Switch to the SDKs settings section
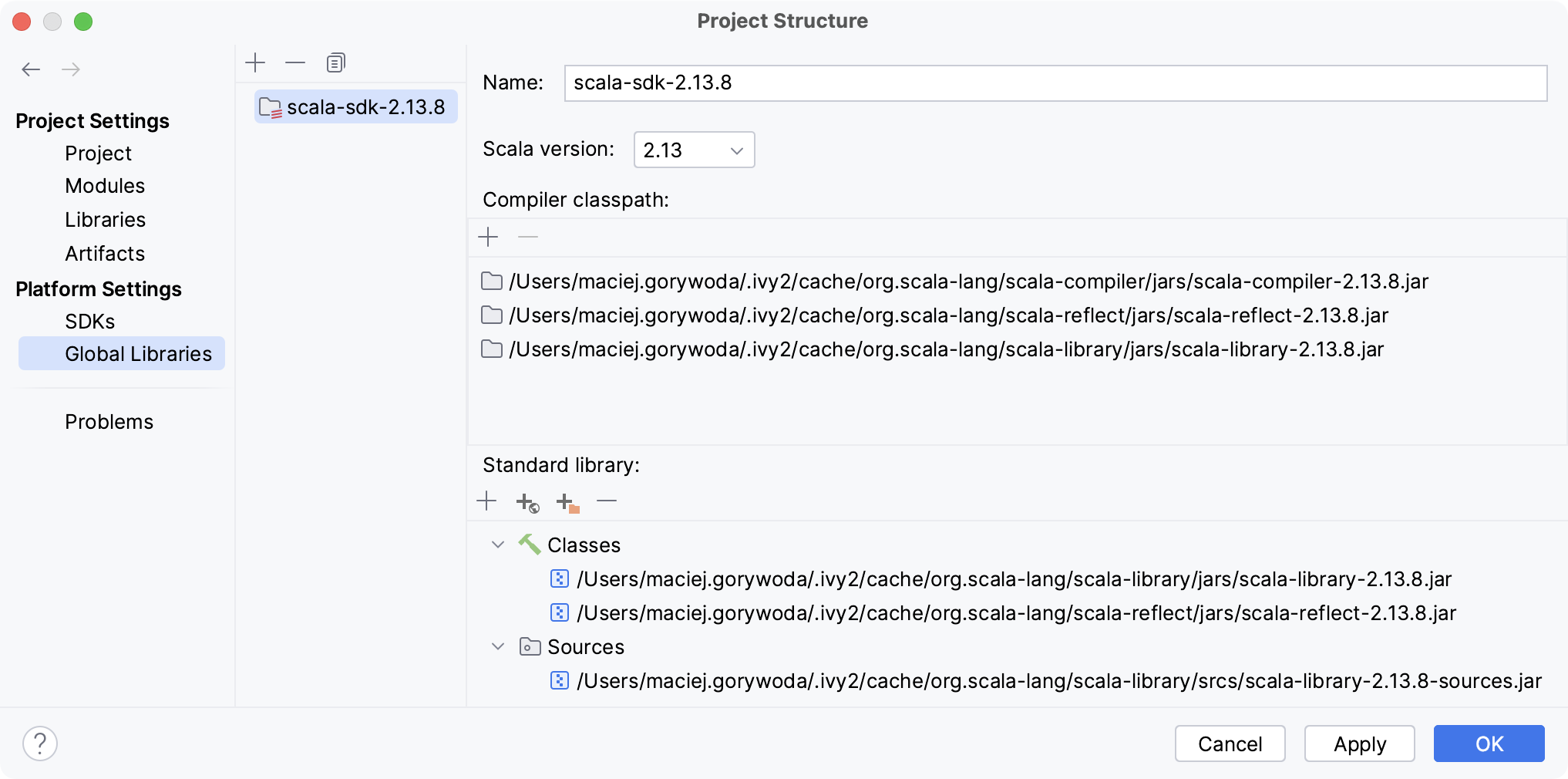Screen dimensions: 1568x779 coord(89,322)
